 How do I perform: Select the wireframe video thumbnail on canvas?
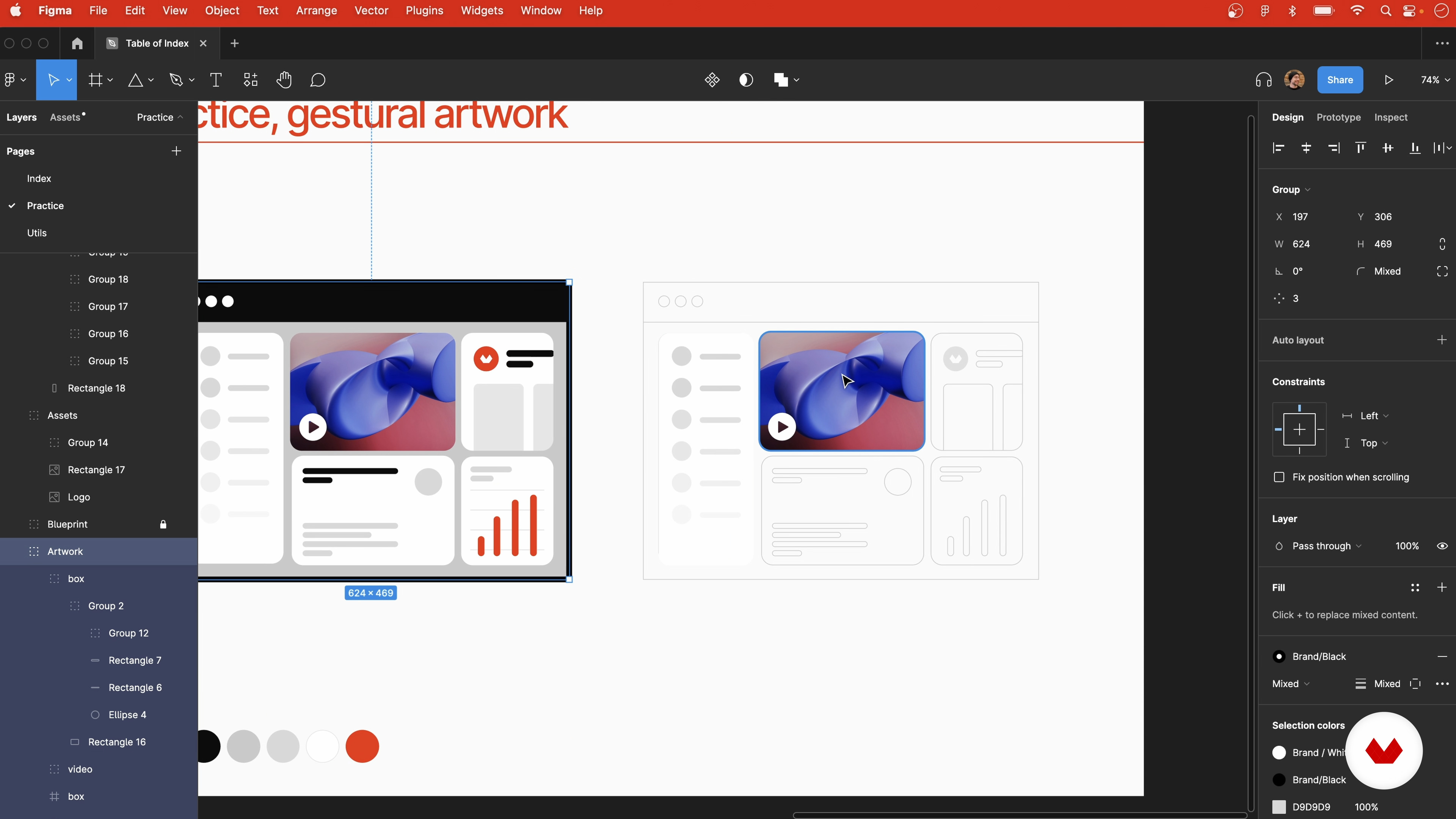(842, 391)
